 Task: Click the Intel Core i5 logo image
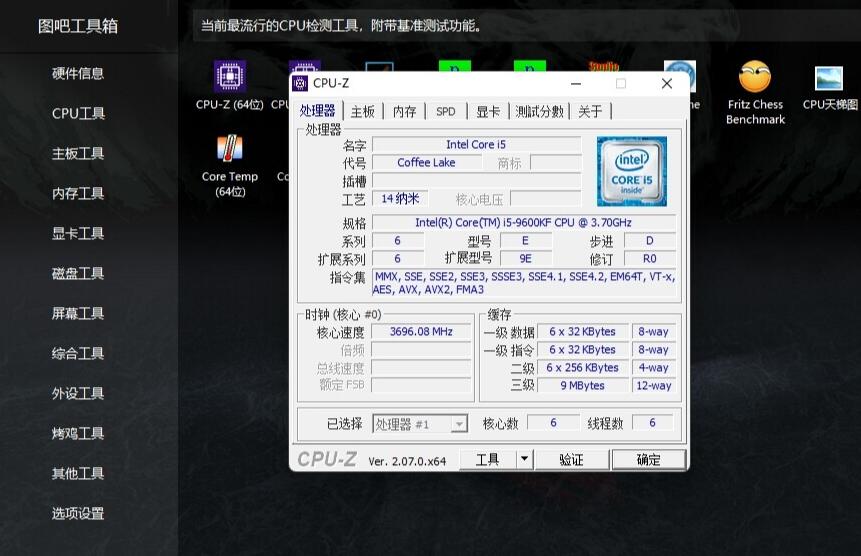click(x=631, y=171)
